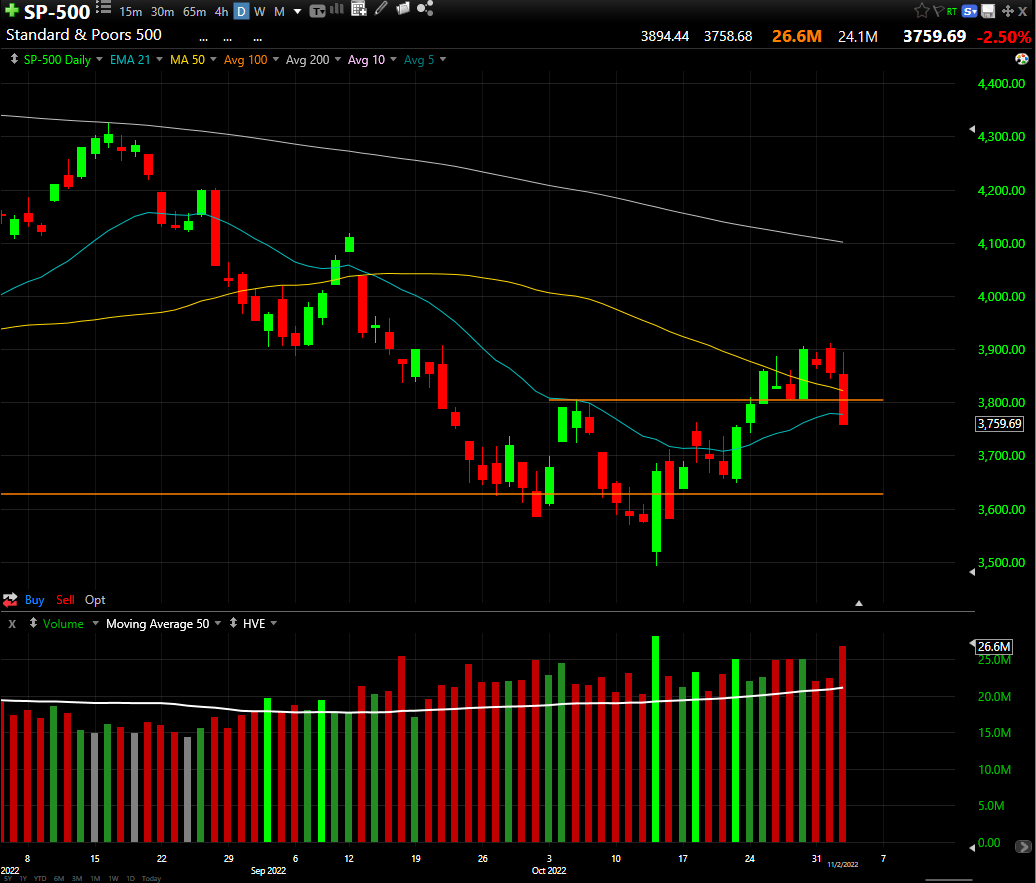
Task: Open the symbol list icon beside SP-500
Action: (103, 8)
